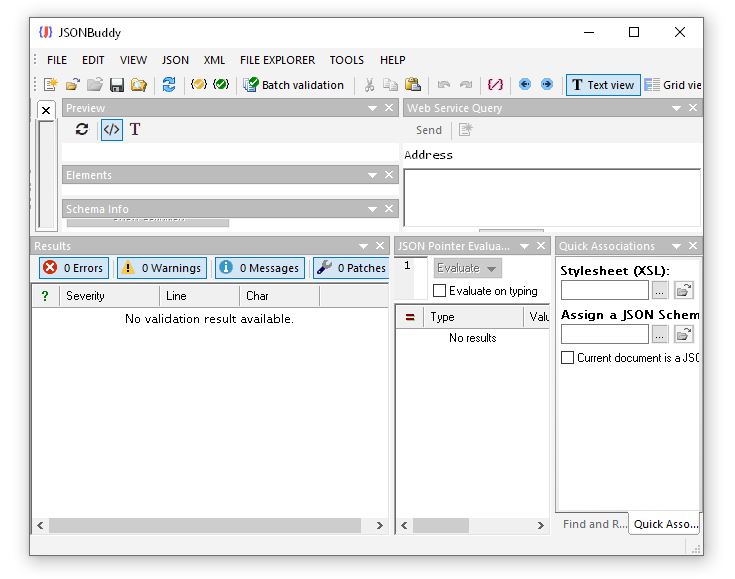The width and height of the screenshot is (735, 579).
Task: Click the Batch validation button
Action: coord(293,85)
